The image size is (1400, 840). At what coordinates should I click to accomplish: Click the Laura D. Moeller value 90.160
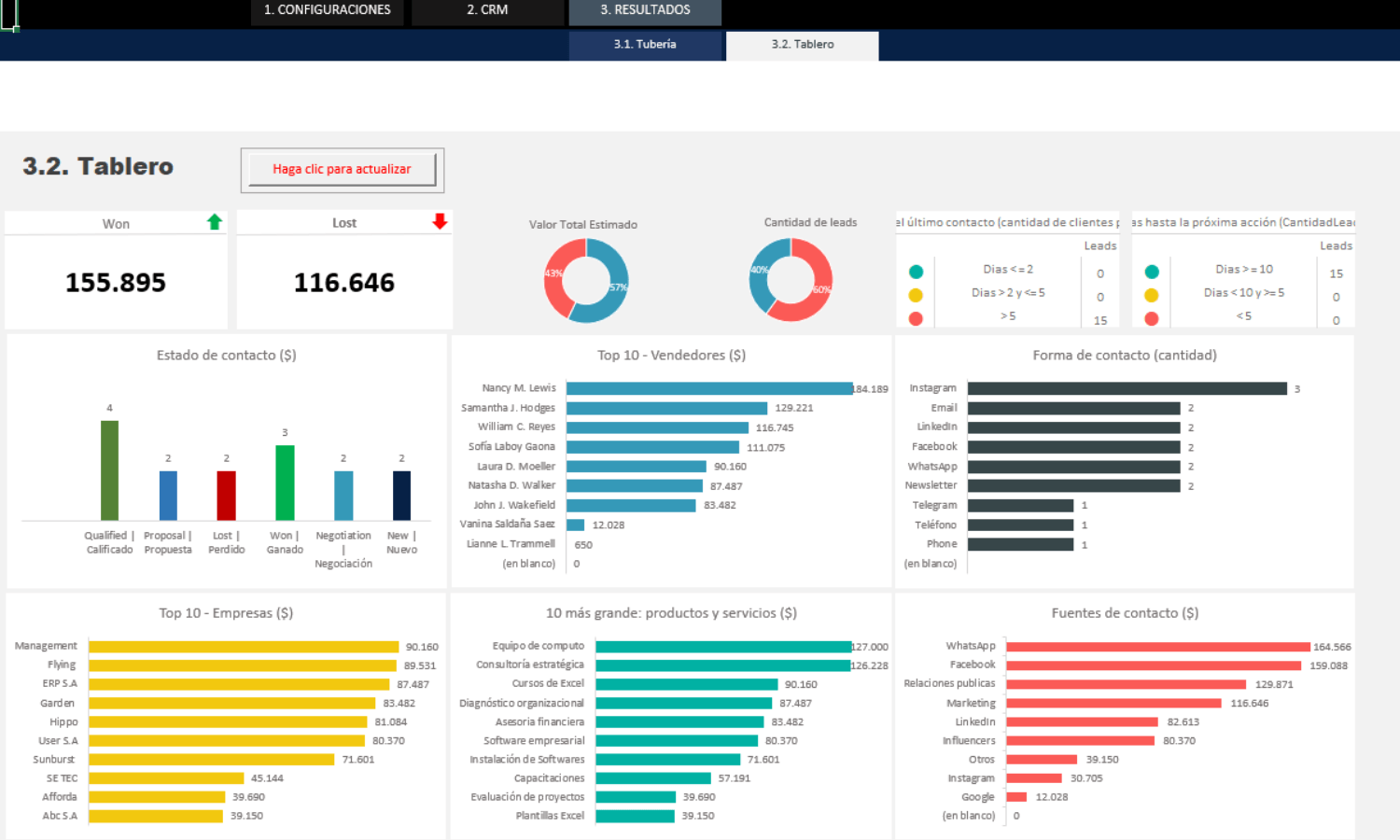730,467
